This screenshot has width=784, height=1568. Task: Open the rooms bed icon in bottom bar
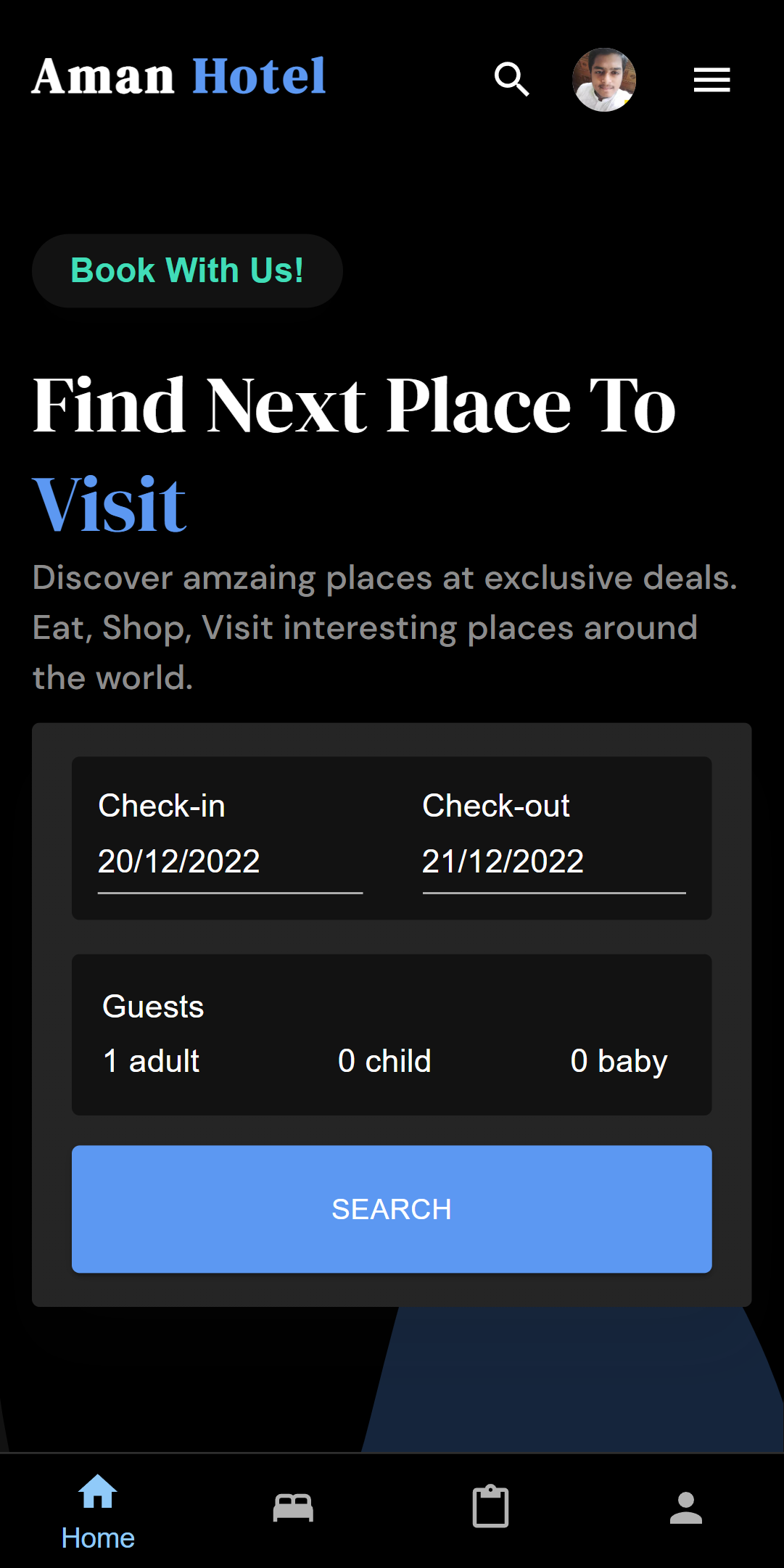coord(293,1505)
